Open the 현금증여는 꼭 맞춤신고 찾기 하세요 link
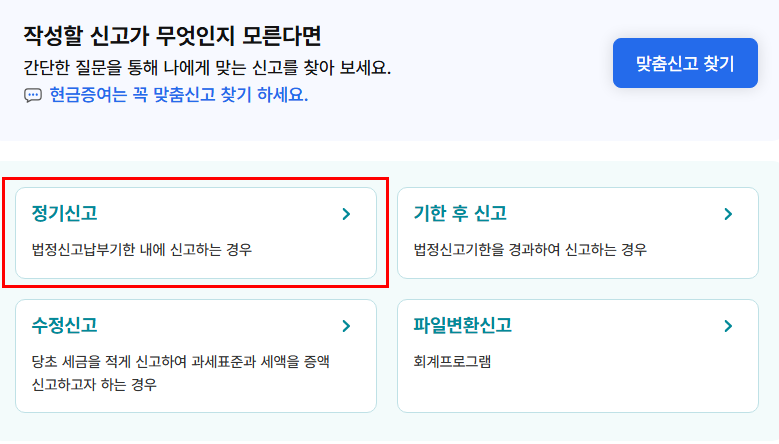Viewport: 779px width, 444px height. pos(179,94)
